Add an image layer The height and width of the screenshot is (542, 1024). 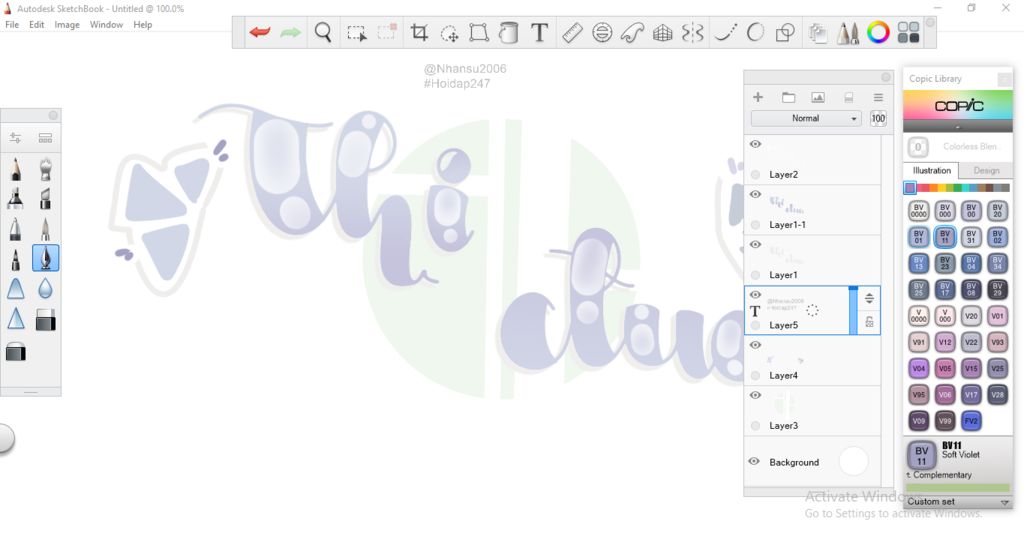coord(818,97)
